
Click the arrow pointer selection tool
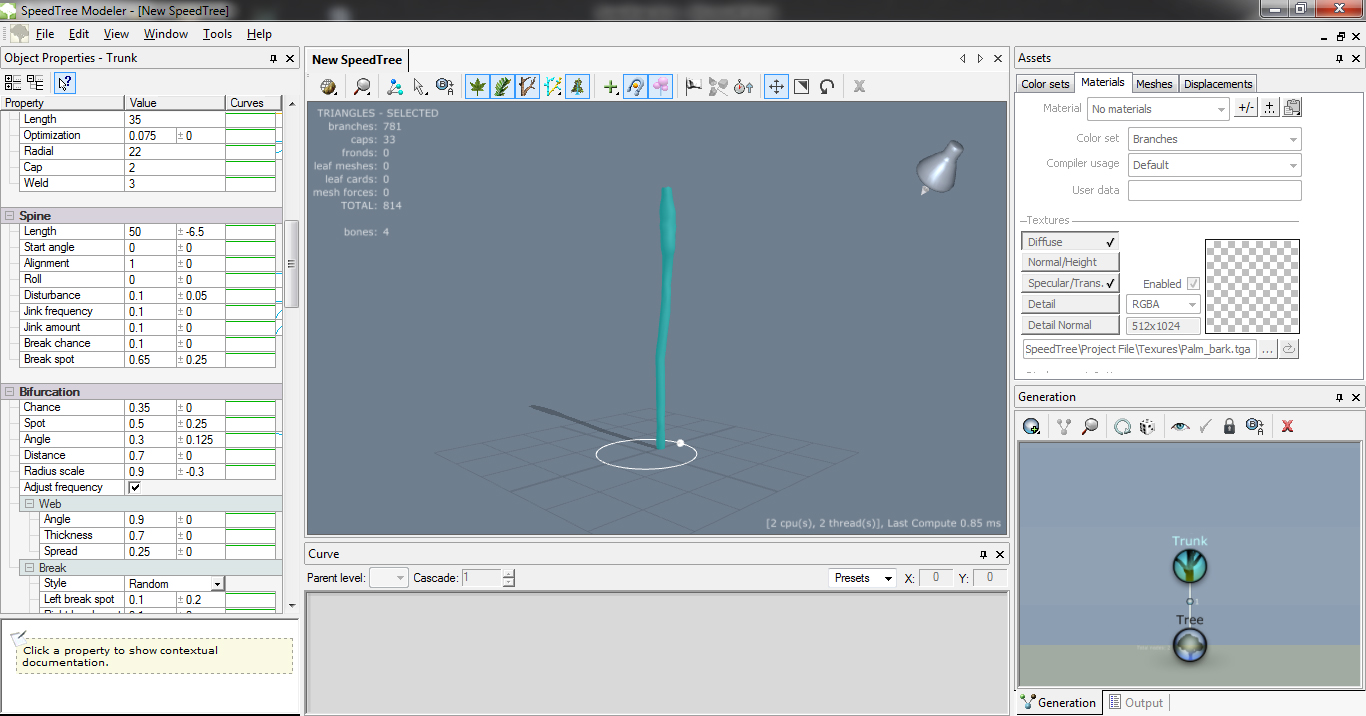point(420,87)
